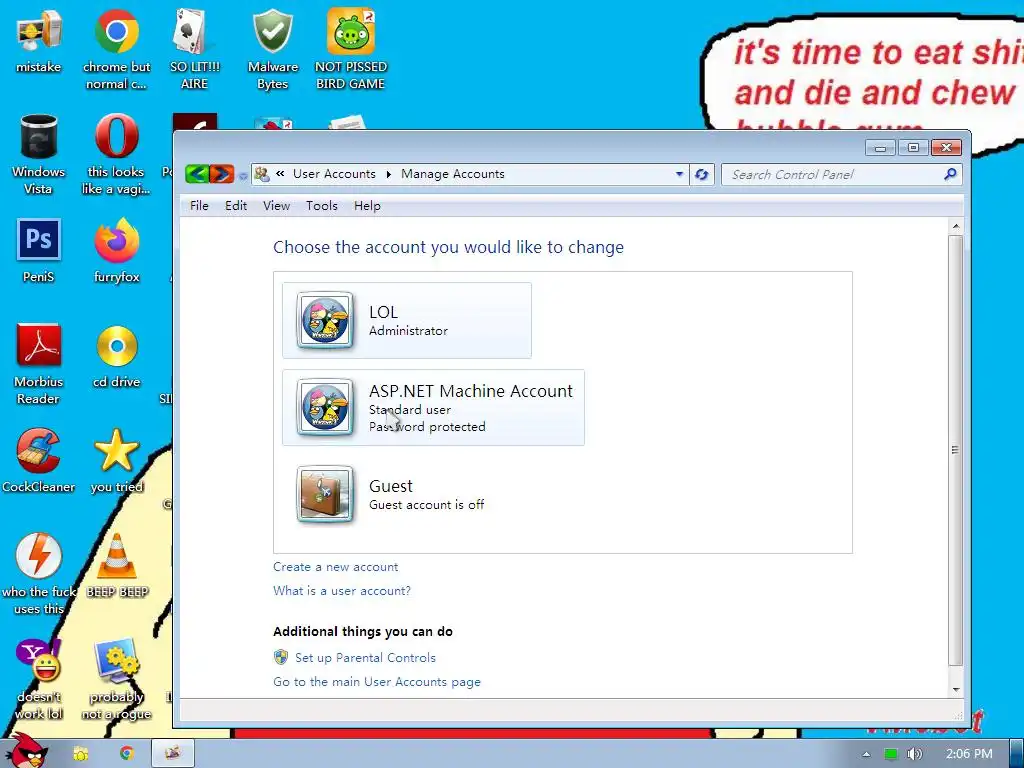This screenshot has width=1024, height=768.
Task: Open Morbius Reader icon
Action: (x=39, y=364)
